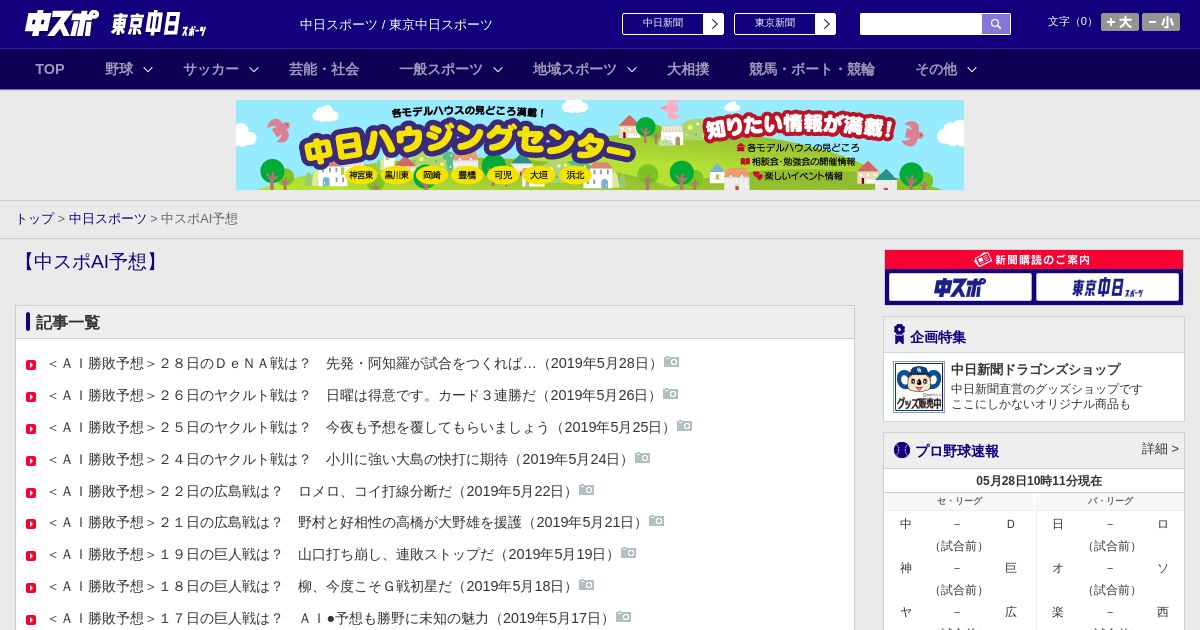Image resolution: width=1200 pixels, height=630 pixels.
Task: Go to TOP in navigation bar
Action: coord(50,69)
